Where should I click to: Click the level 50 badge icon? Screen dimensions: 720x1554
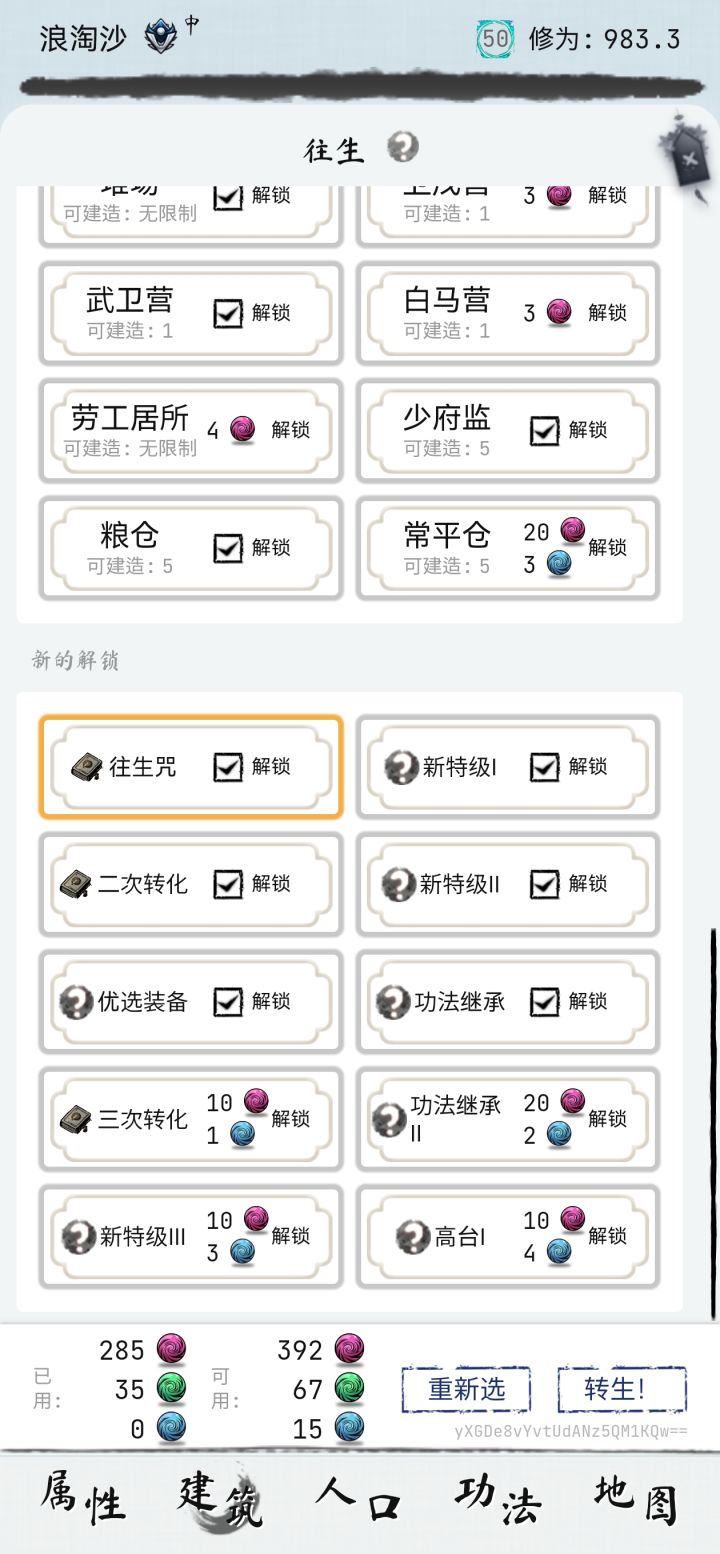(494, 38)
